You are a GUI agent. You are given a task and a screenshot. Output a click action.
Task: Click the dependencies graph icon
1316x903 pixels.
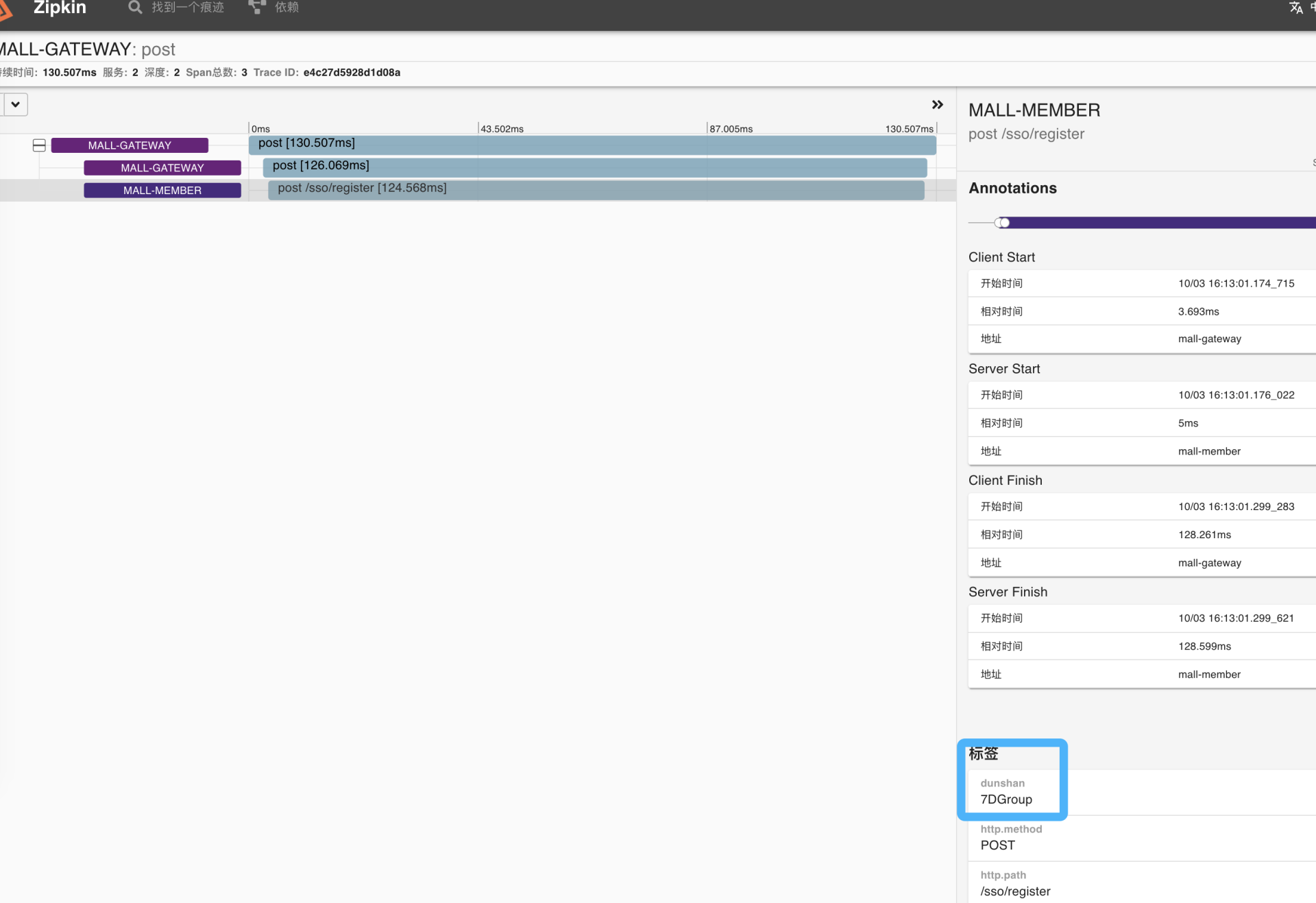[x=257, y=8]
